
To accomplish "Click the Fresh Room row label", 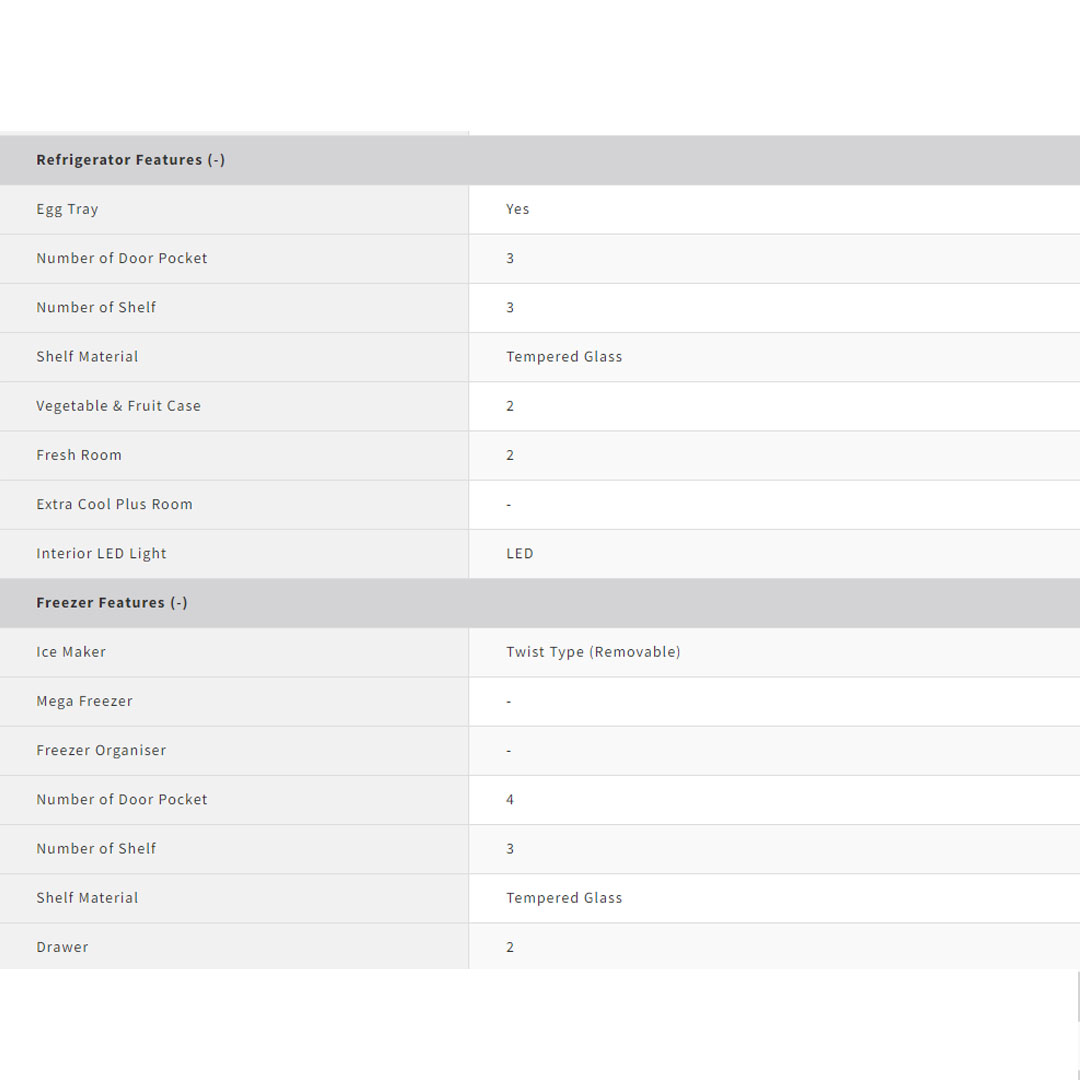I will tap(79, 455).
